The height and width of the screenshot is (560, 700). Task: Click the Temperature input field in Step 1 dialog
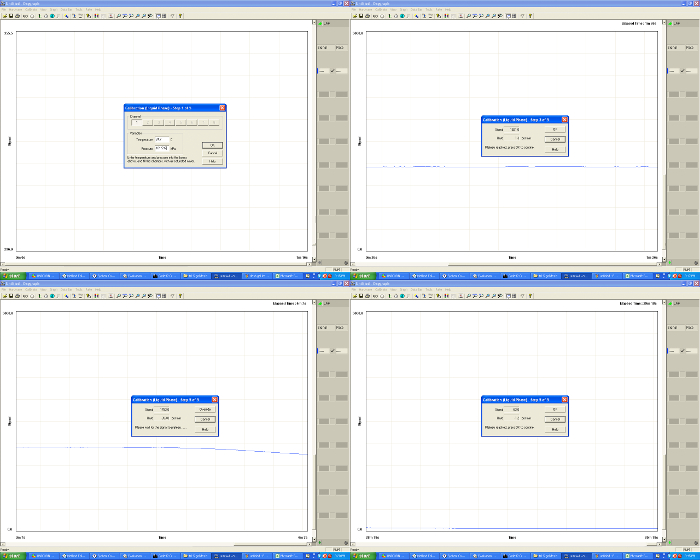click(162, 139)
